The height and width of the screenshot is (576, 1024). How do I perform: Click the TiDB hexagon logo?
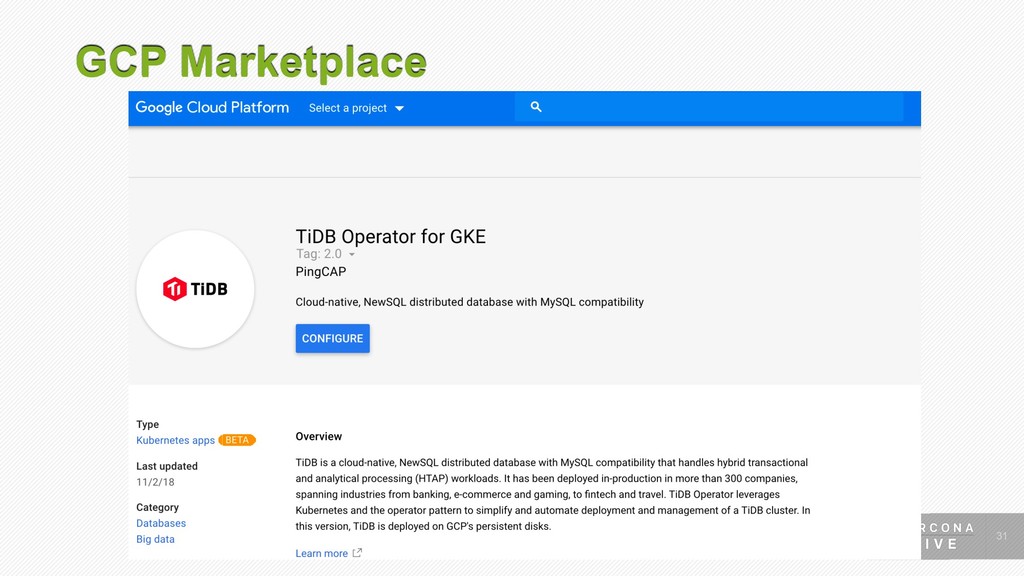174,289
